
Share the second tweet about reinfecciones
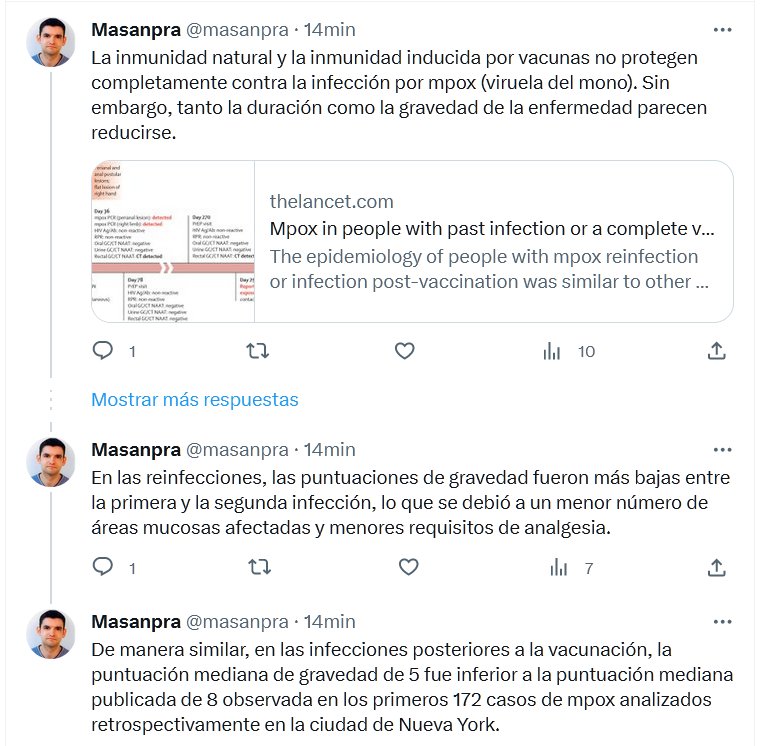(717, 567)
